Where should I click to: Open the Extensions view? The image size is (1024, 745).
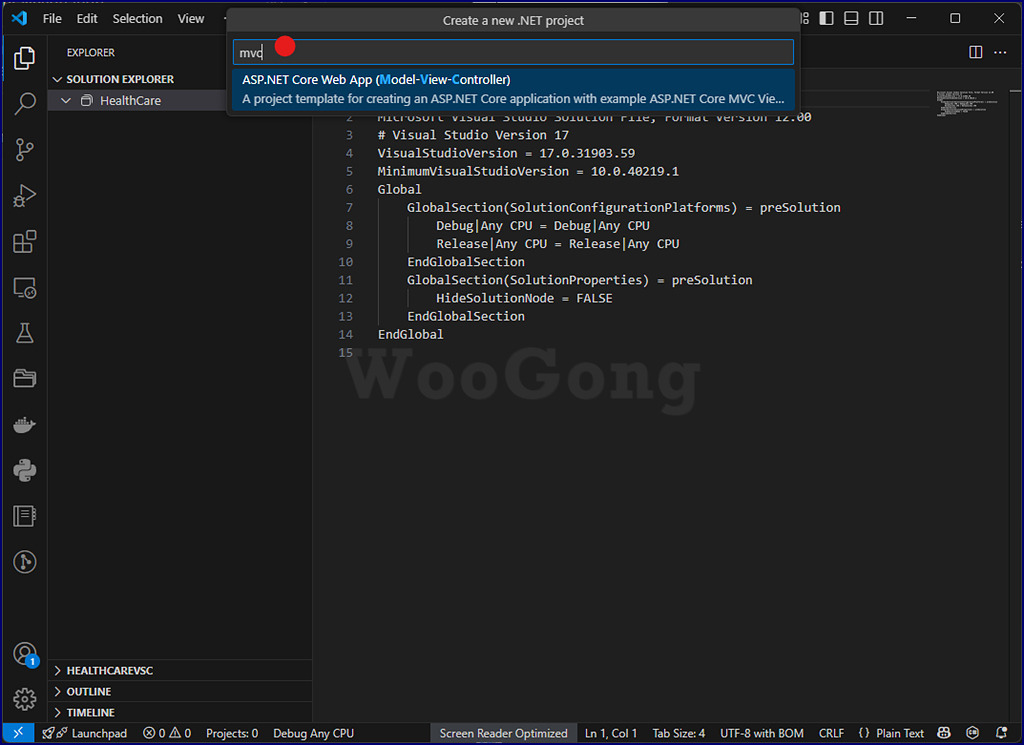pyautogui.click(x=24, y=242)
